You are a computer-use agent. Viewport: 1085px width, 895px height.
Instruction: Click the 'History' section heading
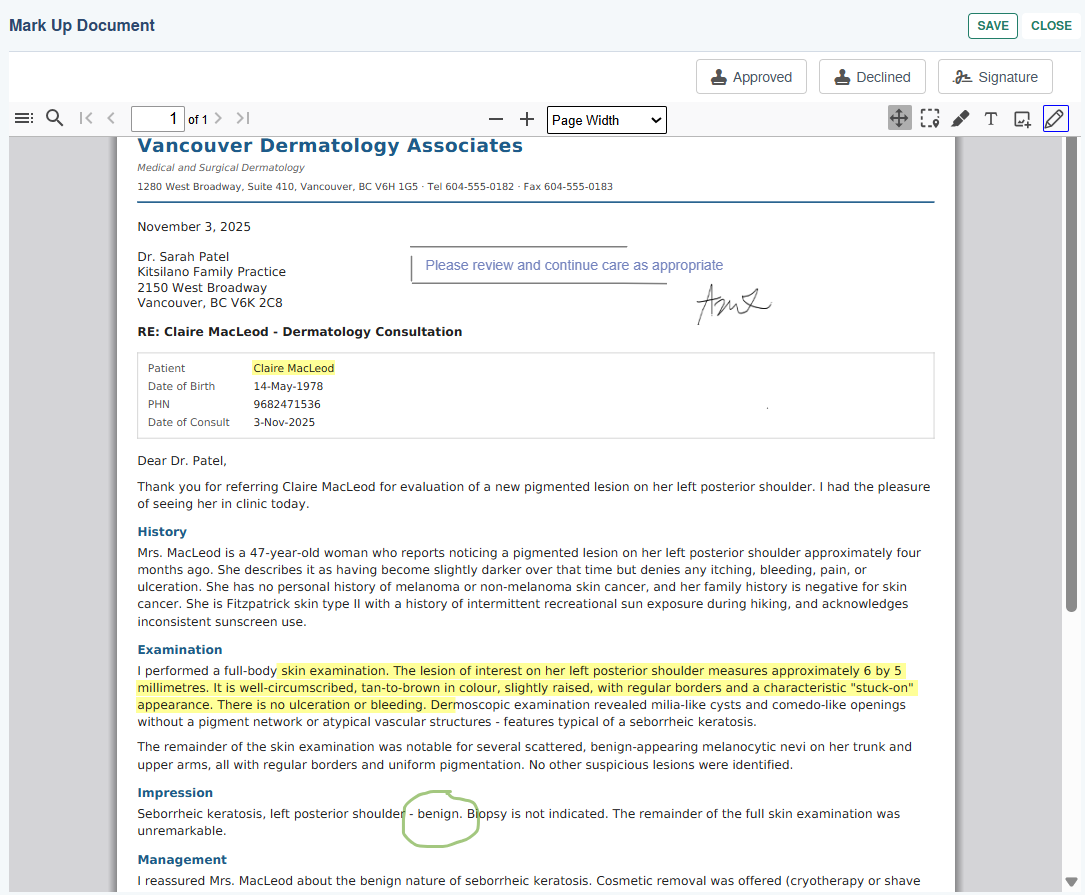(x=162, y=532)
